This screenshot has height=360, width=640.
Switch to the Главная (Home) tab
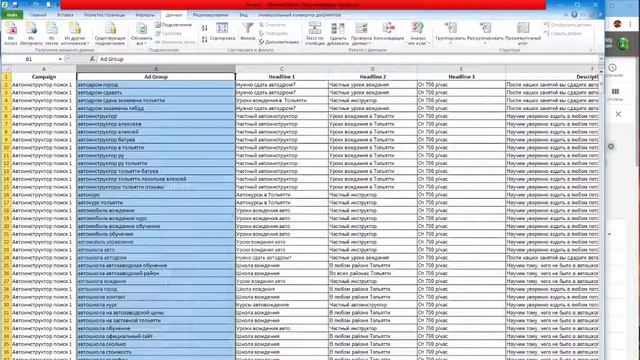click(38, 15)
